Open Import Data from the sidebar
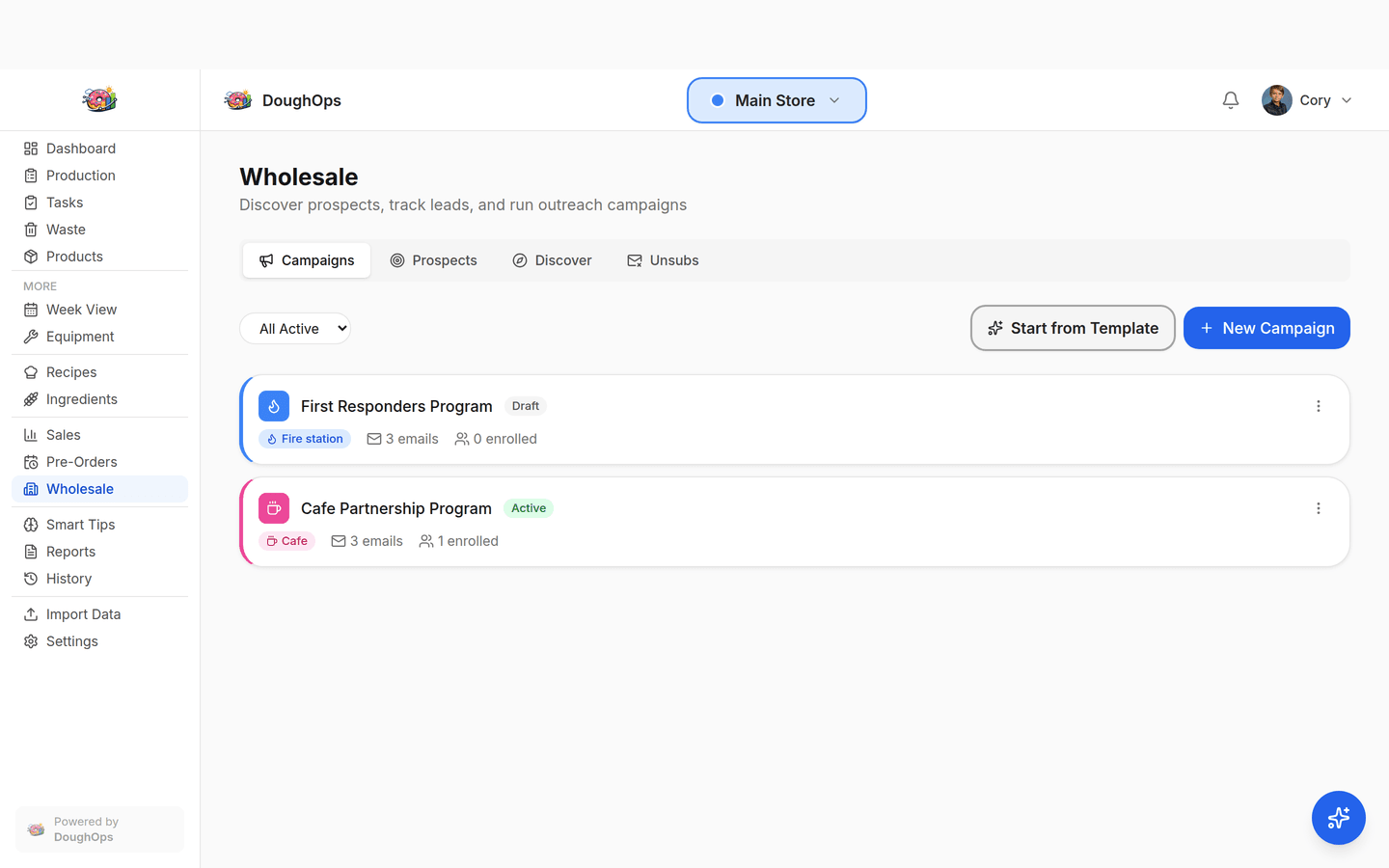Viewport: 1389px width, 868px height. point(83,613)
